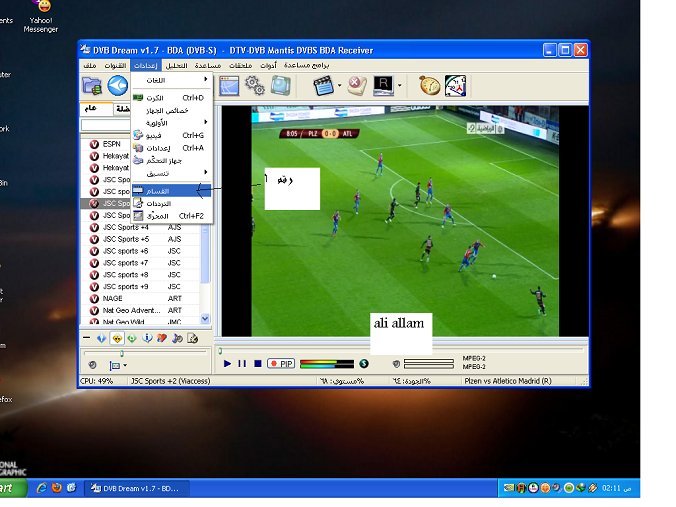Click the minus icon below channel list
Screen dimensions: 676x507
[x=87, y=338]
